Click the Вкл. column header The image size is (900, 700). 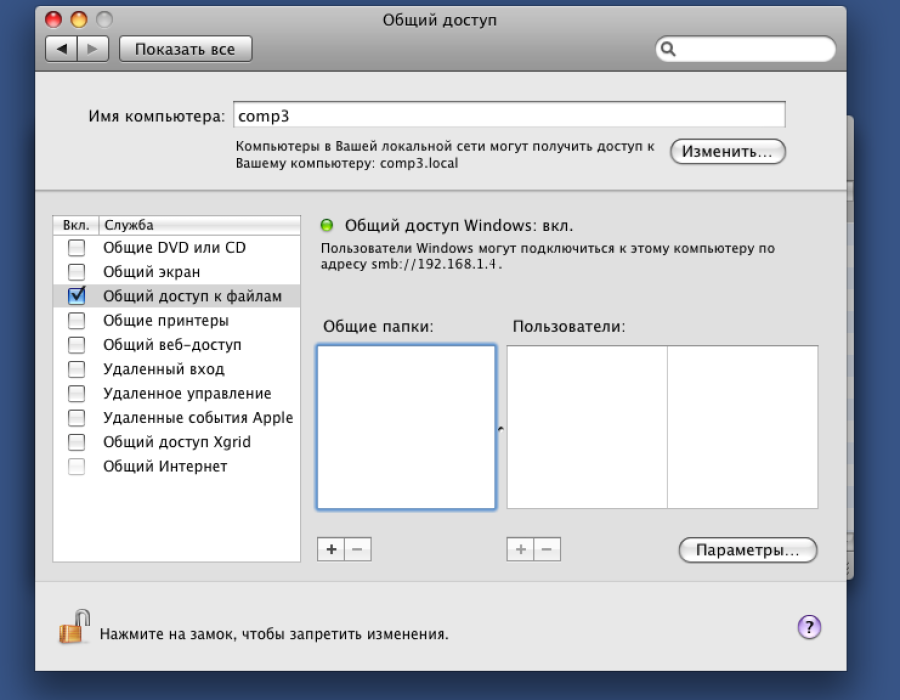tap(76, 225)
